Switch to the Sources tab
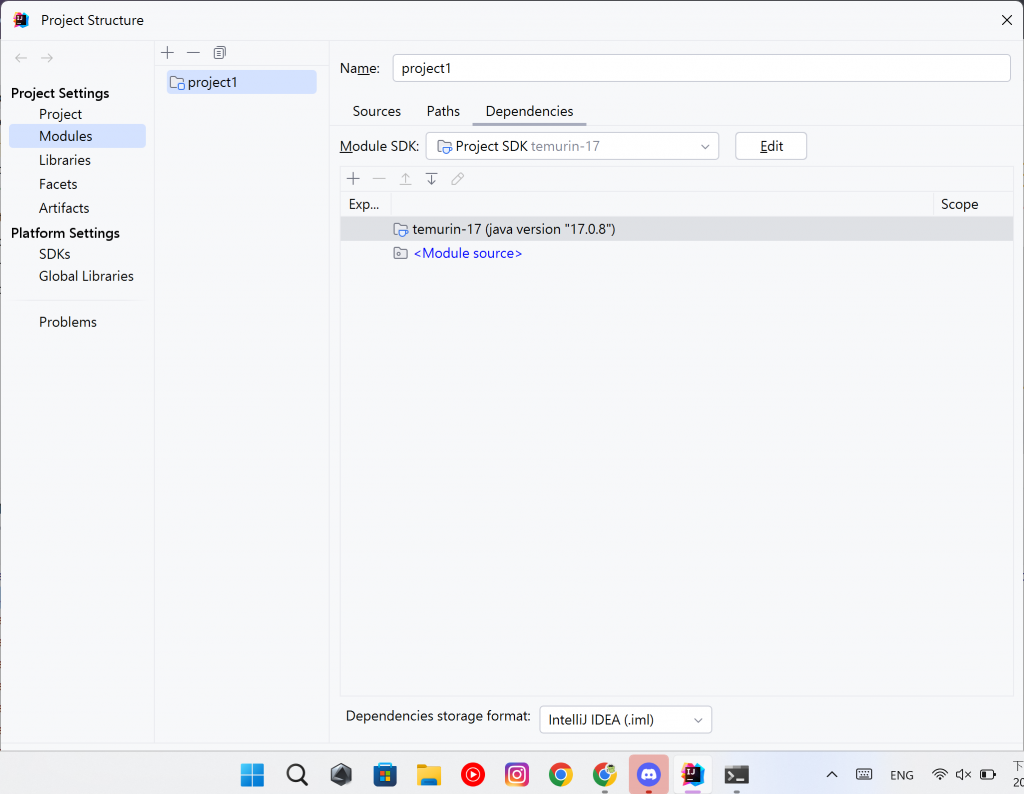This screenshot has width=1024, height=794. pyautogui.click(x=377, y=112)
